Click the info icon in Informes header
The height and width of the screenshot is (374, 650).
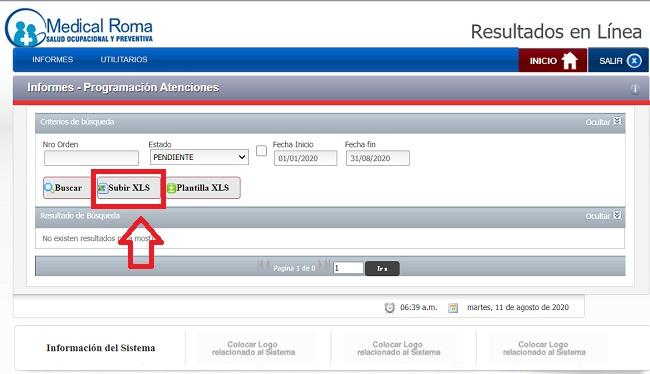635,88
